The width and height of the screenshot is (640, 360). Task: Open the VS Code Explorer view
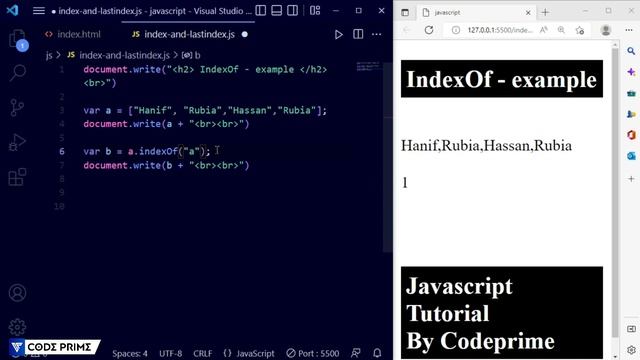click(17, 39)
